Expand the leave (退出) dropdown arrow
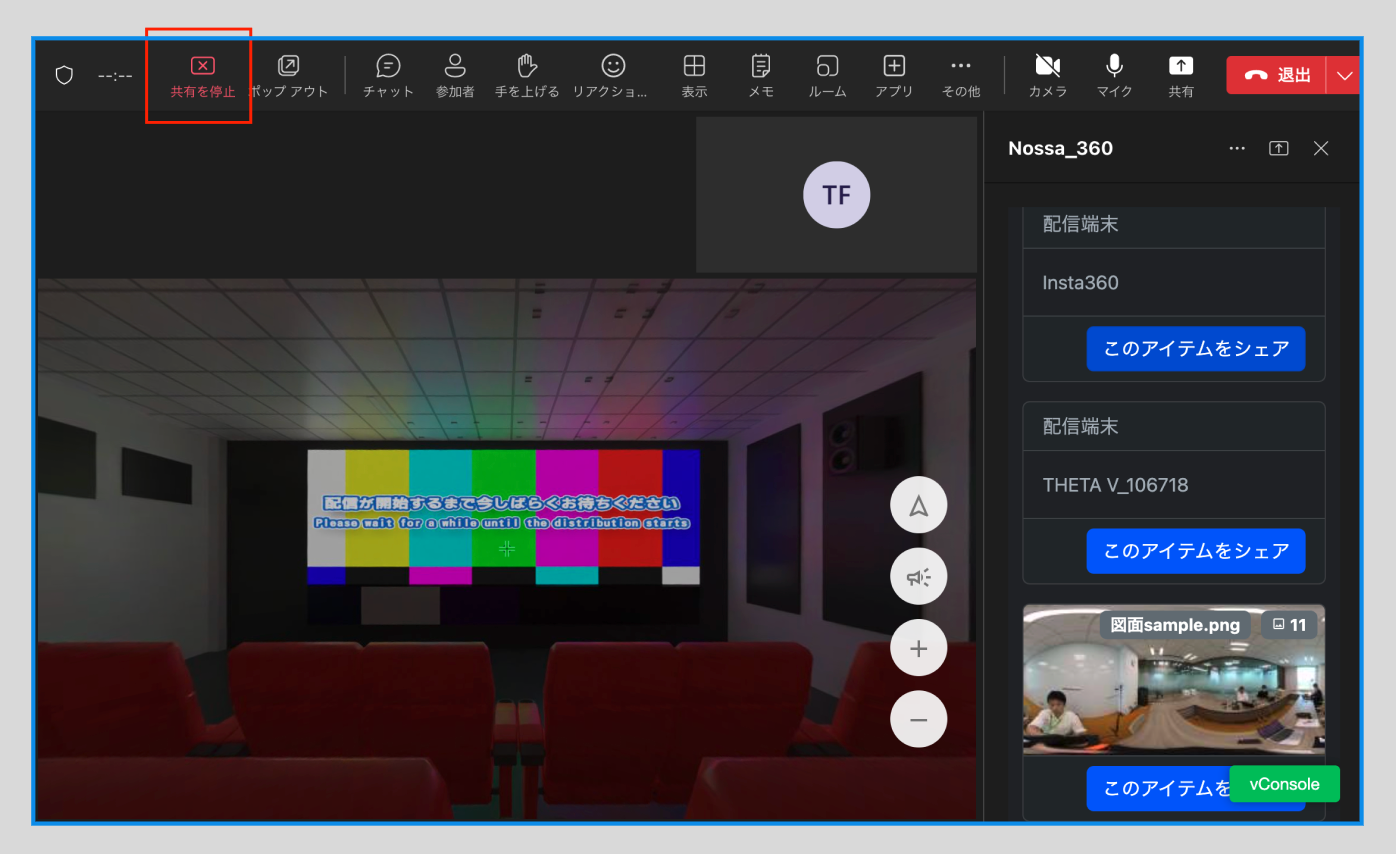Image resolution: width=1396 pixels, height=854 pixels. coord(1344,75)
